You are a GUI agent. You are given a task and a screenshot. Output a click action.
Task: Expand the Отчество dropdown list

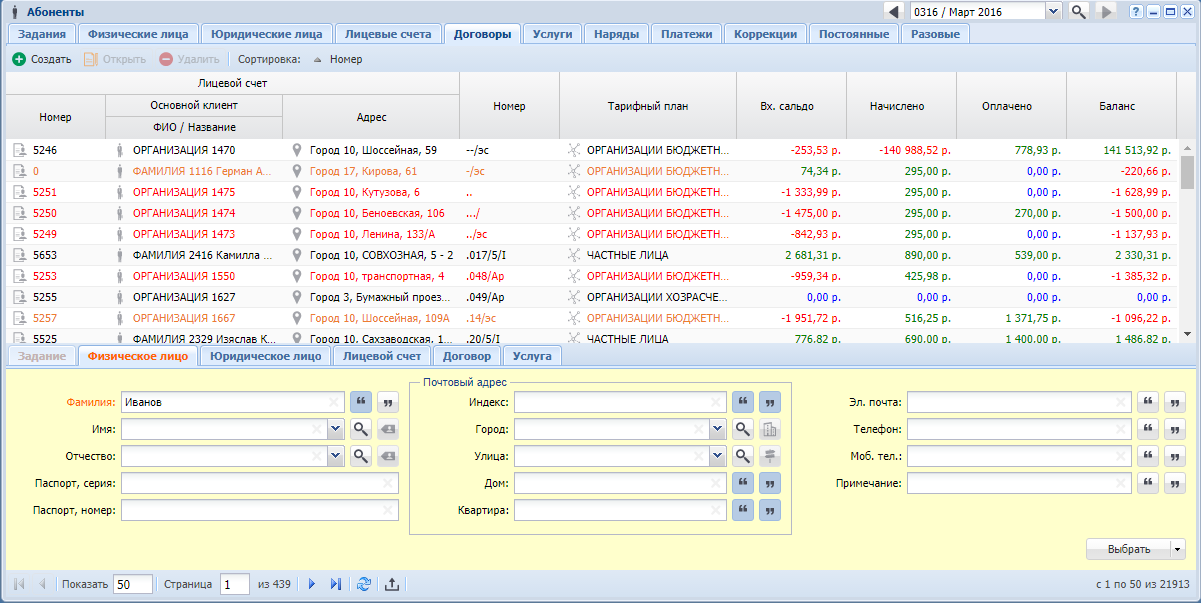335,456
